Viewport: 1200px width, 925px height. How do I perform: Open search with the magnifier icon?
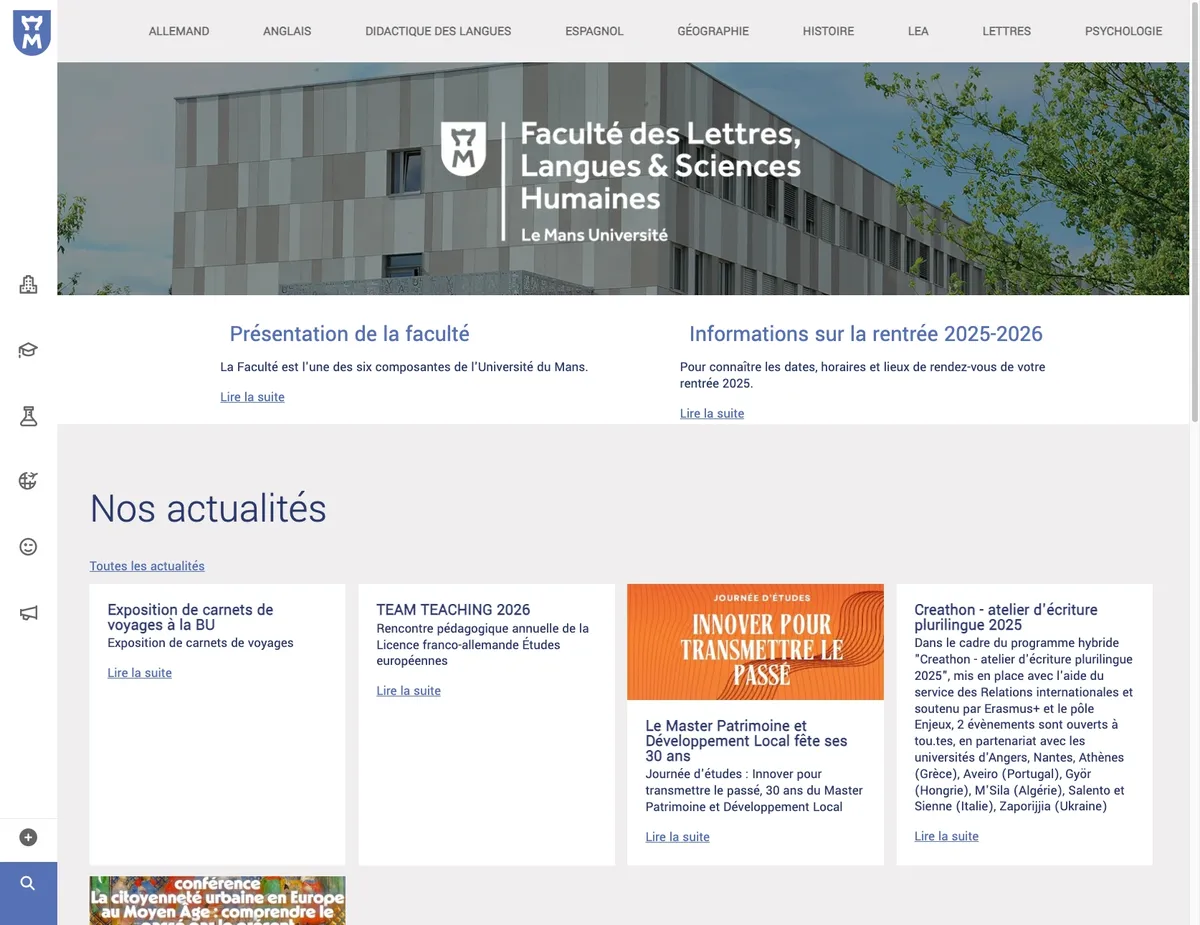click(x=28, y=883)
